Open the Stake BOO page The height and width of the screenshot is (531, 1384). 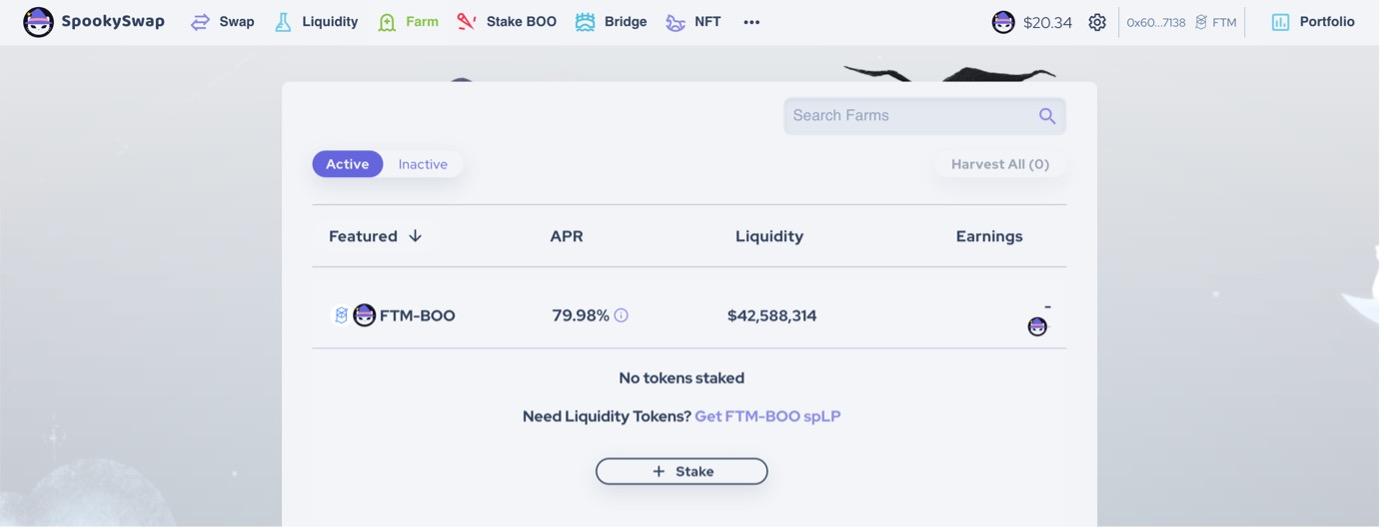pyautogui.click(x=506, y=22)
